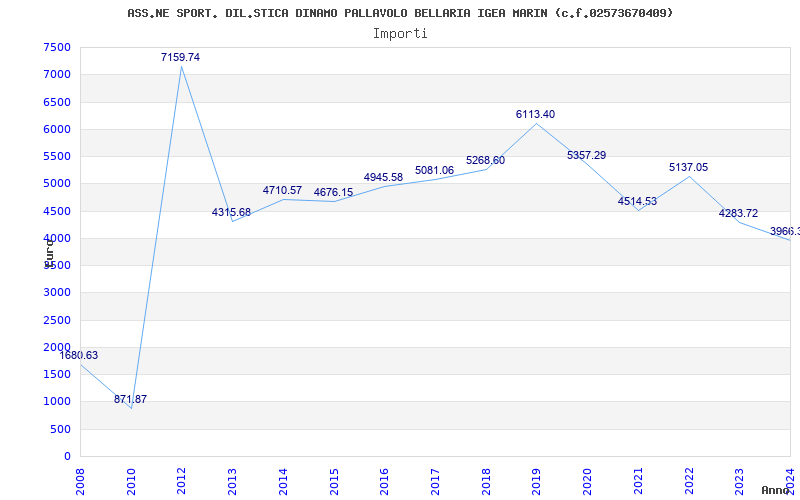
Task: Click the 5357.29 value label
Action: [586, 156]
